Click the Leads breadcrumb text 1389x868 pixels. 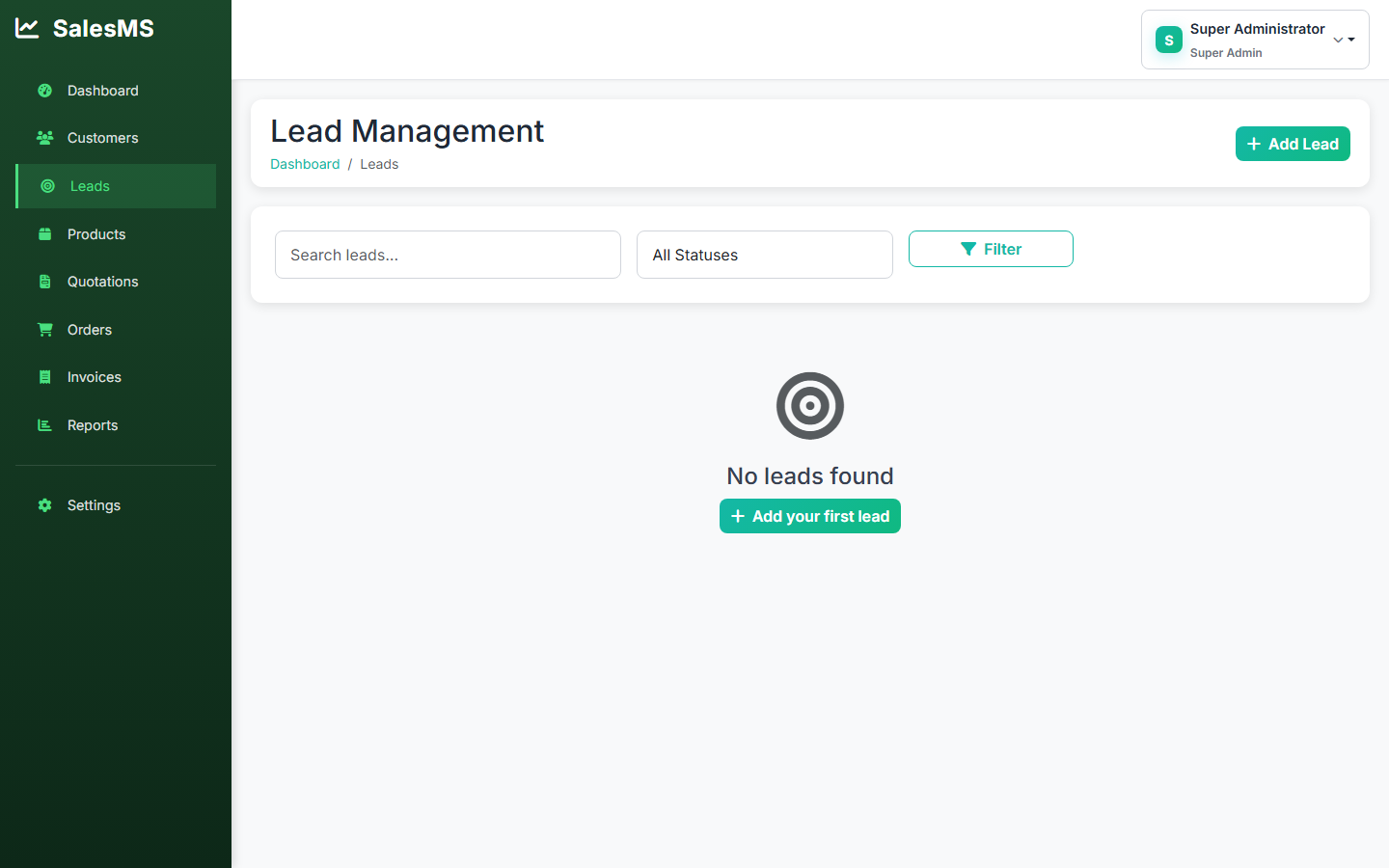(379, 164)
